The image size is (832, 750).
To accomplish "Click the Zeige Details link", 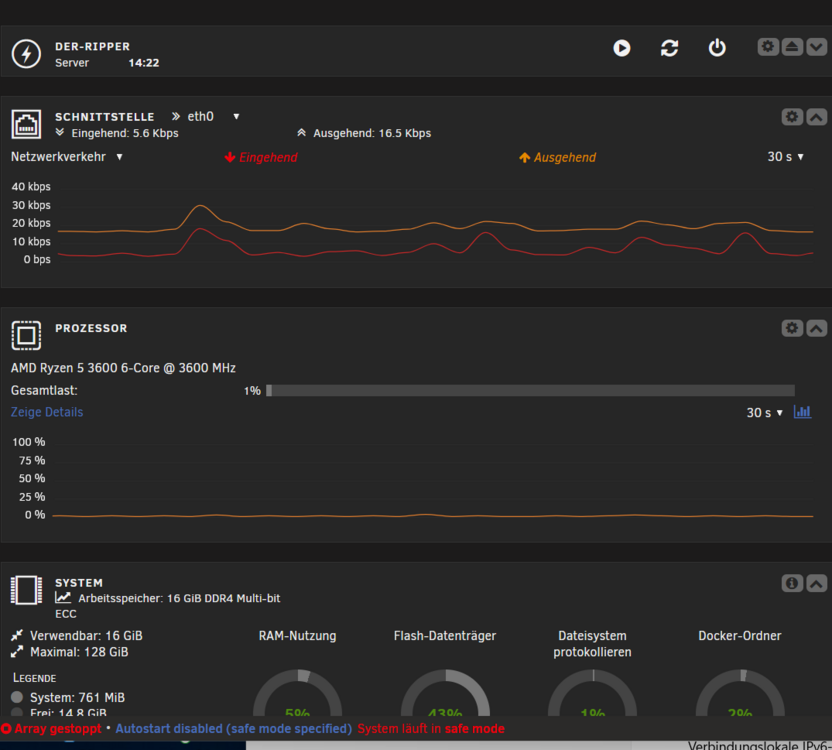I will coord(47,412).
